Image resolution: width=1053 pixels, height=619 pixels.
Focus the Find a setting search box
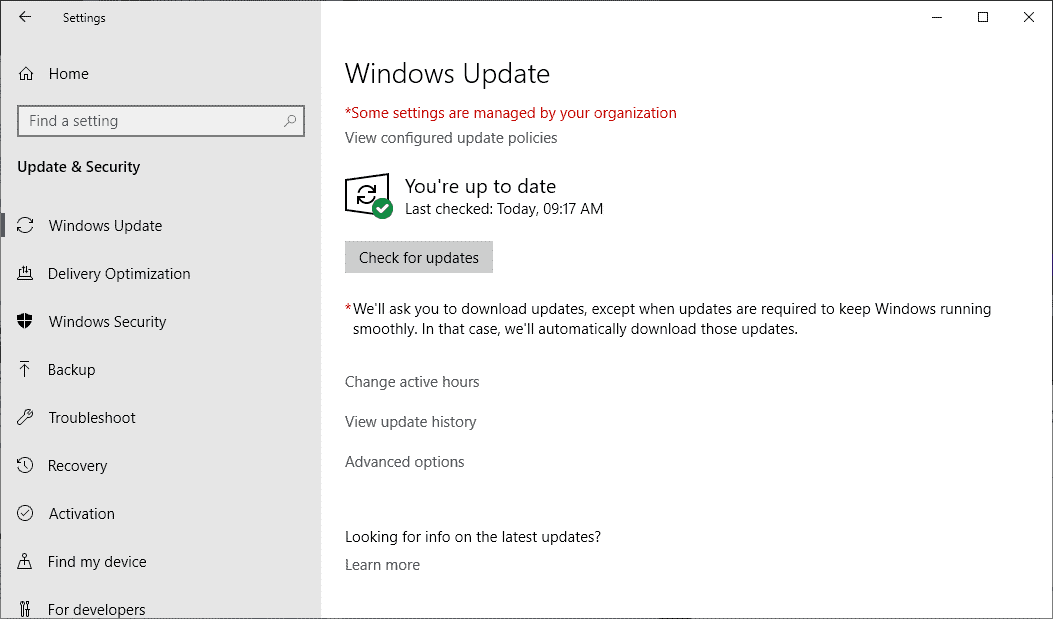click(150, 121)
